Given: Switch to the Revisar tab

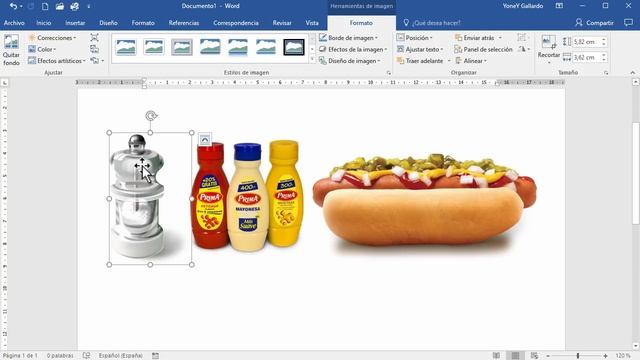Looking at the screenshot, I should pyautogui.click(x=282, y=23).
